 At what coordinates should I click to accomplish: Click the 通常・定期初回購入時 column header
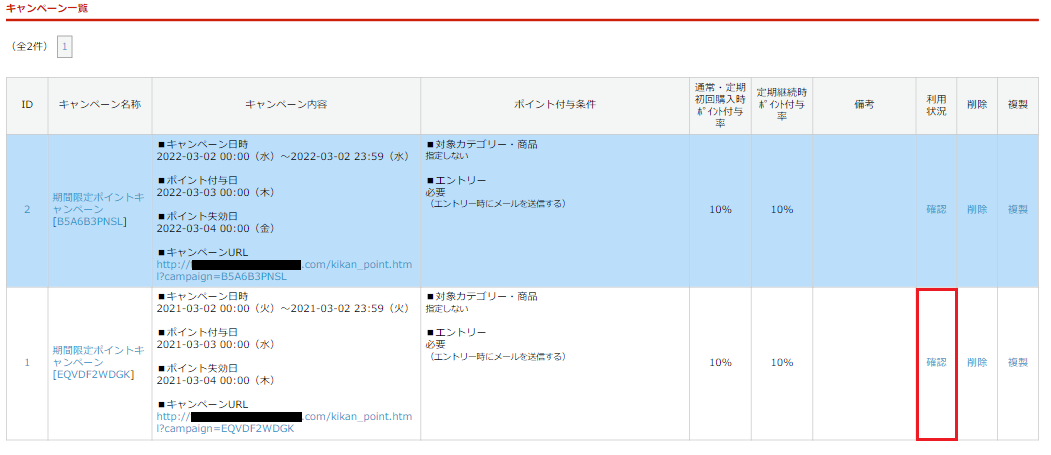click(720, 105)
